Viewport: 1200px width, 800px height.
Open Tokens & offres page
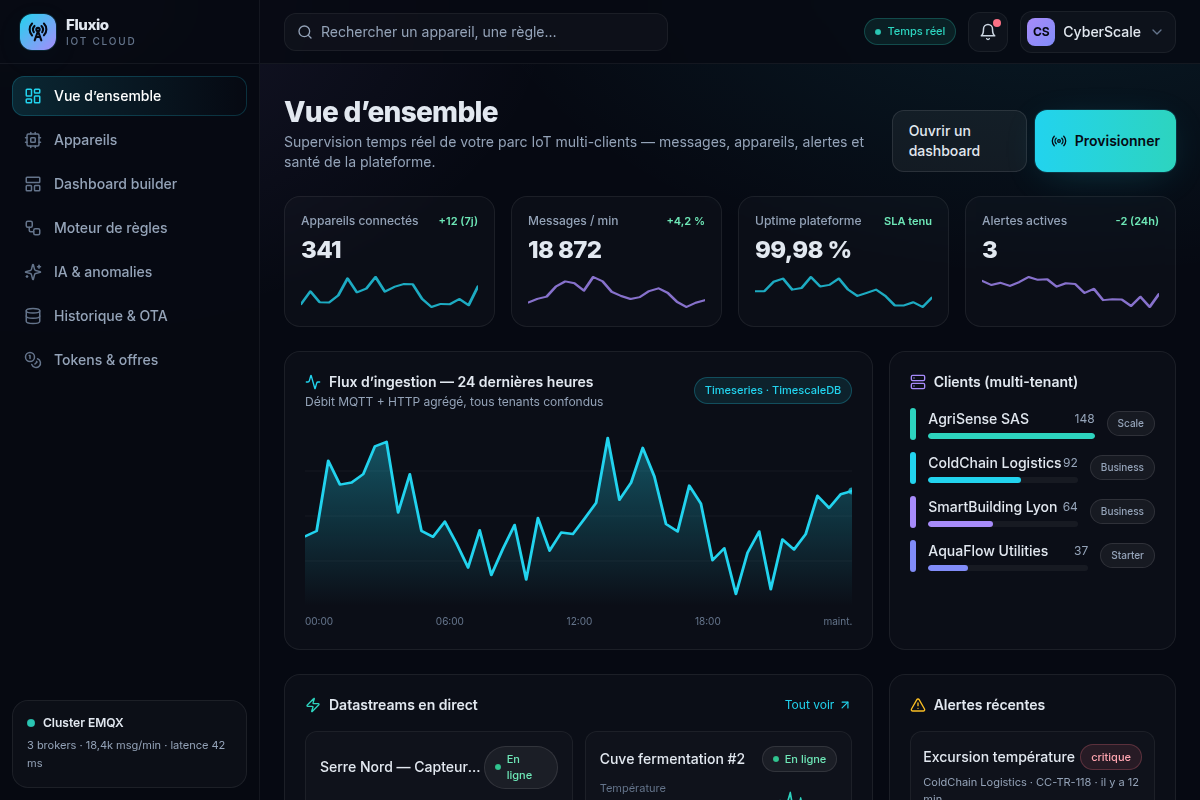pyautogui.click(x=129, y=360)
